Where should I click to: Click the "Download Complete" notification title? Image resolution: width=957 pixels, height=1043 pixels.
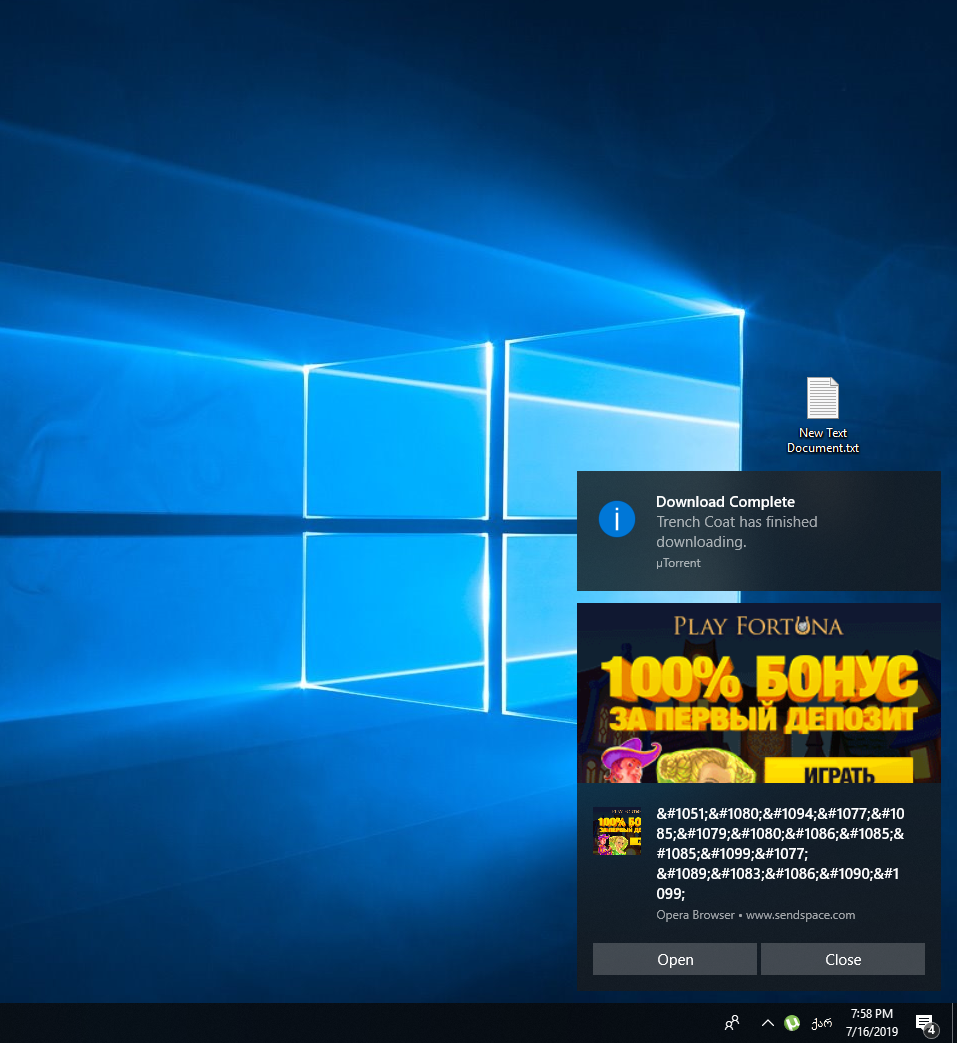click(x=725, y=502)
